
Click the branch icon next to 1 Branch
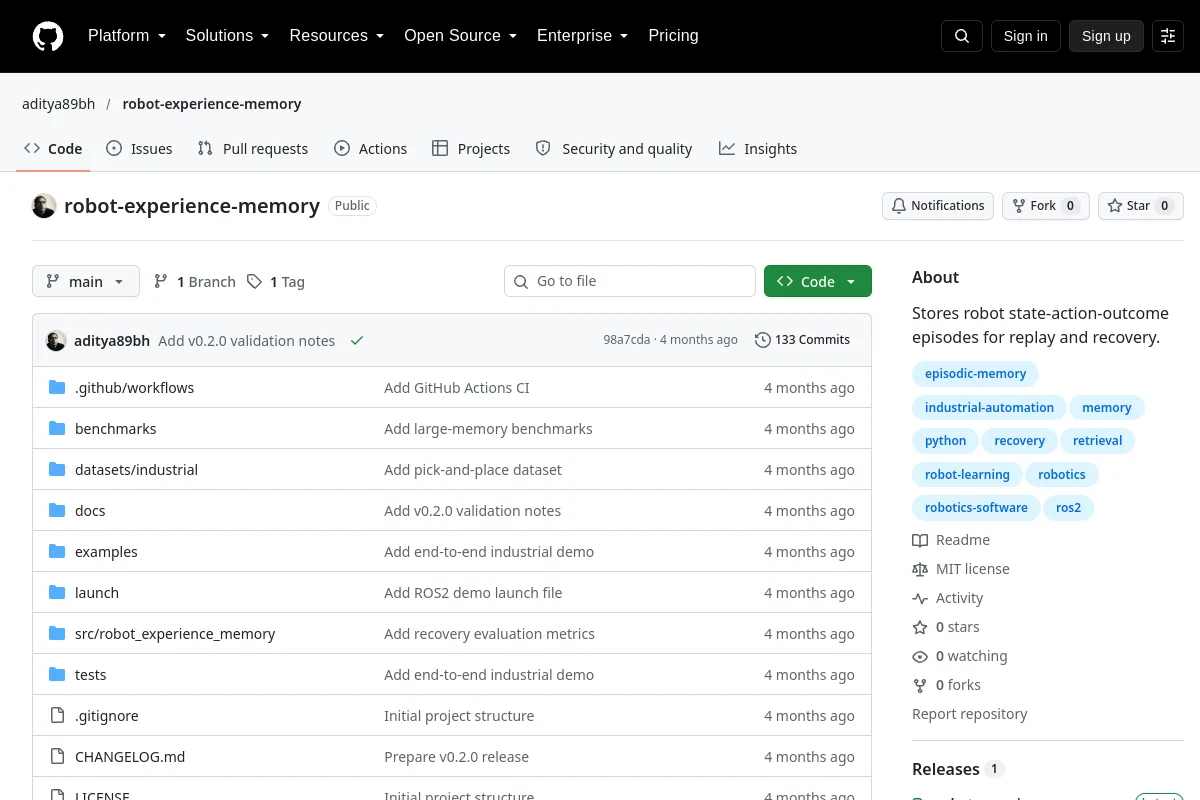tap(161, 282)
